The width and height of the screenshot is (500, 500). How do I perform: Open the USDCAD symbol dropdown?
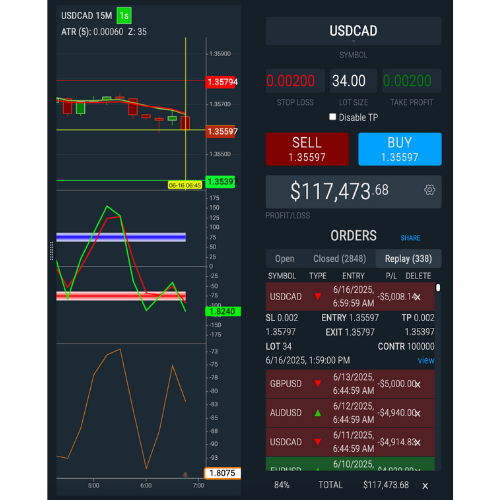point(353,31)
